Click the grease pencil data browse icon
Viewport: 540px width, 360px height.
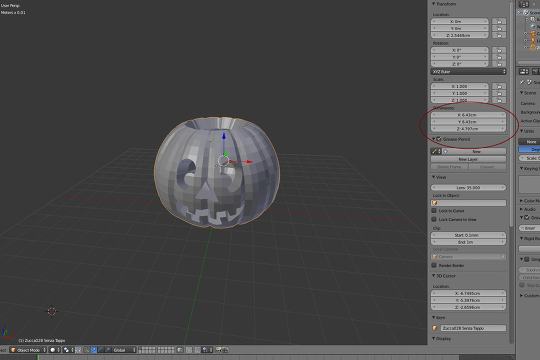(436, 151)
